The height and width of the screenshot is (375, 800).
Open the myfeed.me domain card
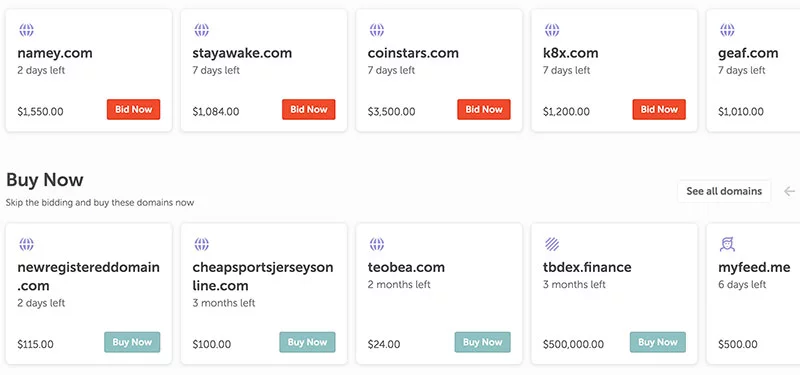[753, 293]
